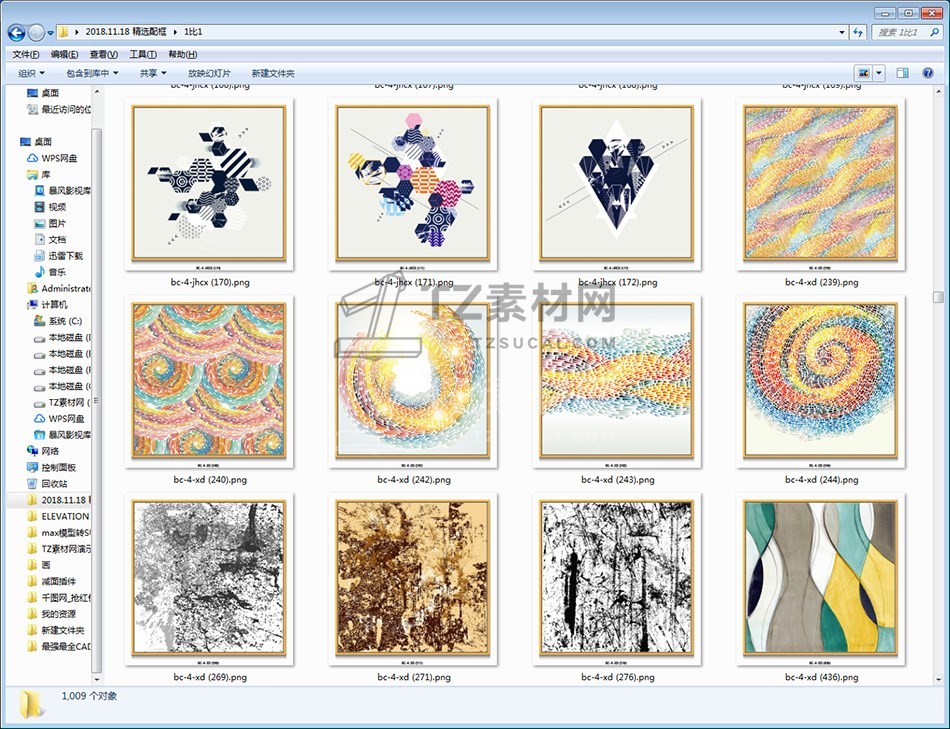This screenshot has width=950, height=729.
Task: Open the 文件(F) menu
Action: click(26, 54)
